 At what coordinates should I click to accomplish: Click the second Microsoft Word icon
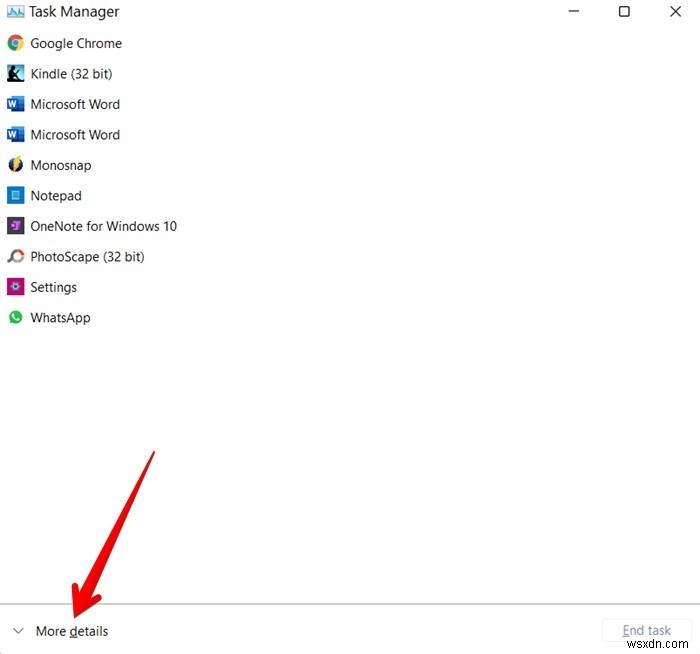(x=16, y=134)
